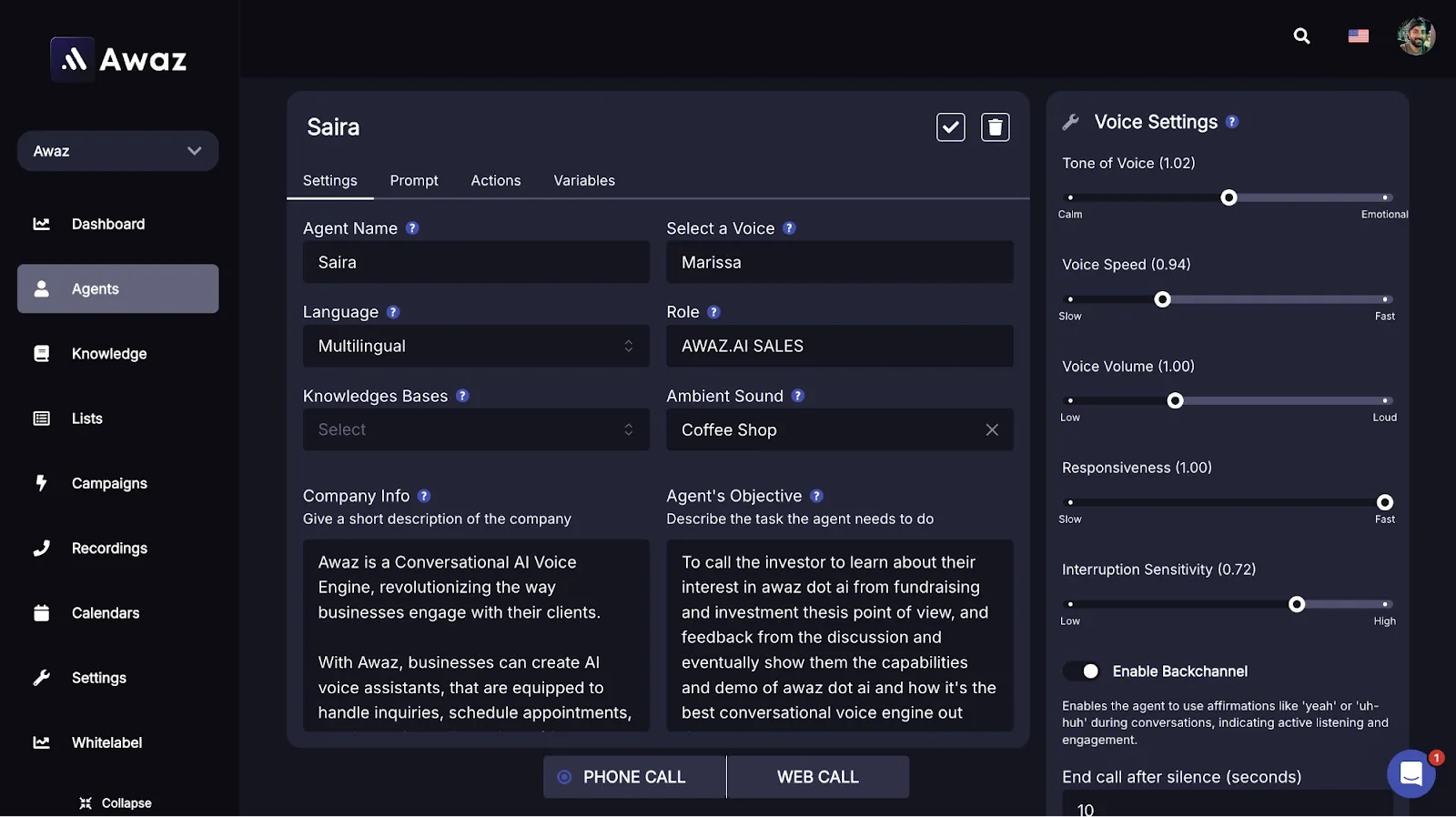Click the Tone of Voice slider handle

pyautogui.click(x=1228, y=197)
